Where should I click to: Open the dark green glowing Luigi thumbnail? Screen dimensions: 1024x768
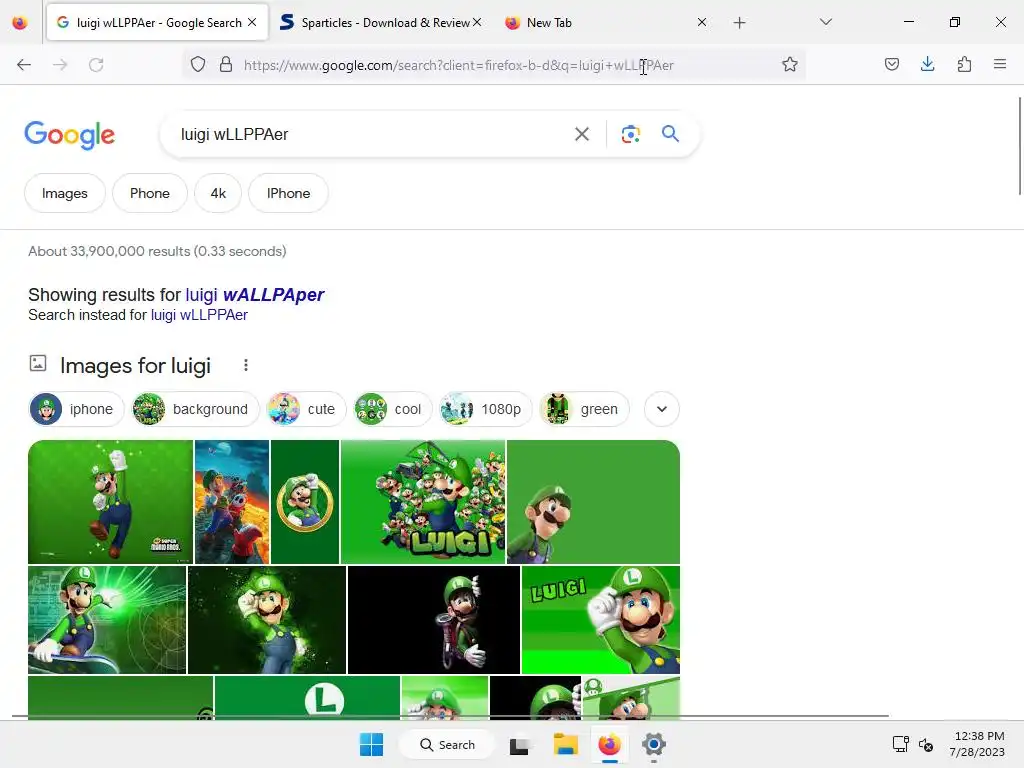(267, 620)
